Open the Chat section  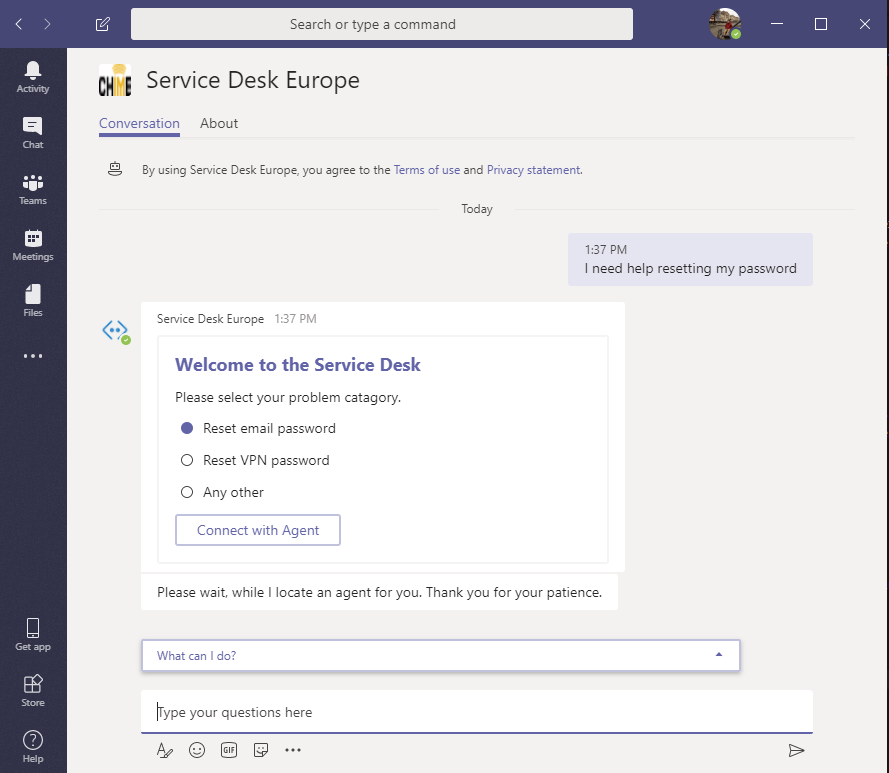click(x=33, y=133)
